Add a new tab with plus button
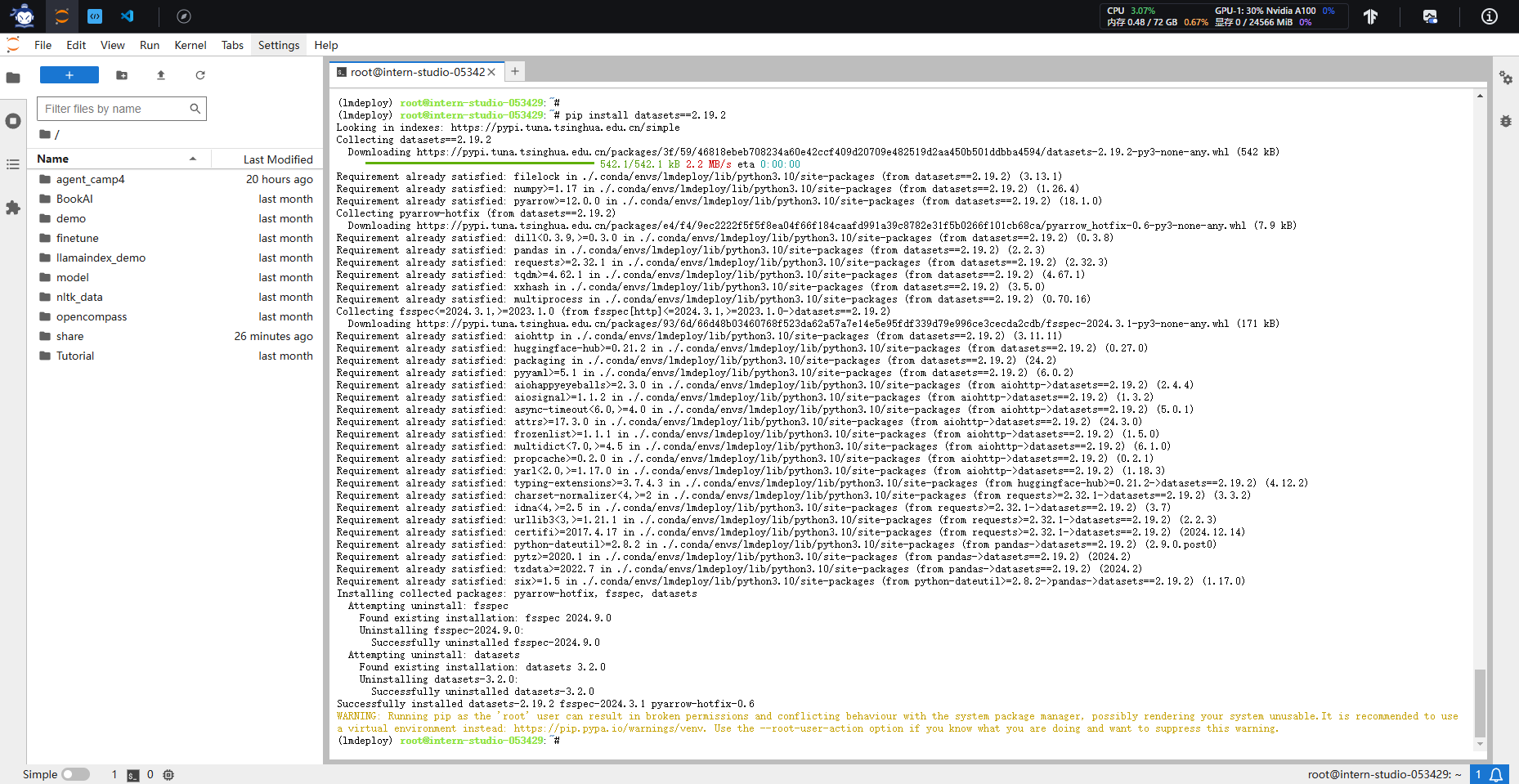The height and width of the screenshot is (784, 1519). [515, 72]
